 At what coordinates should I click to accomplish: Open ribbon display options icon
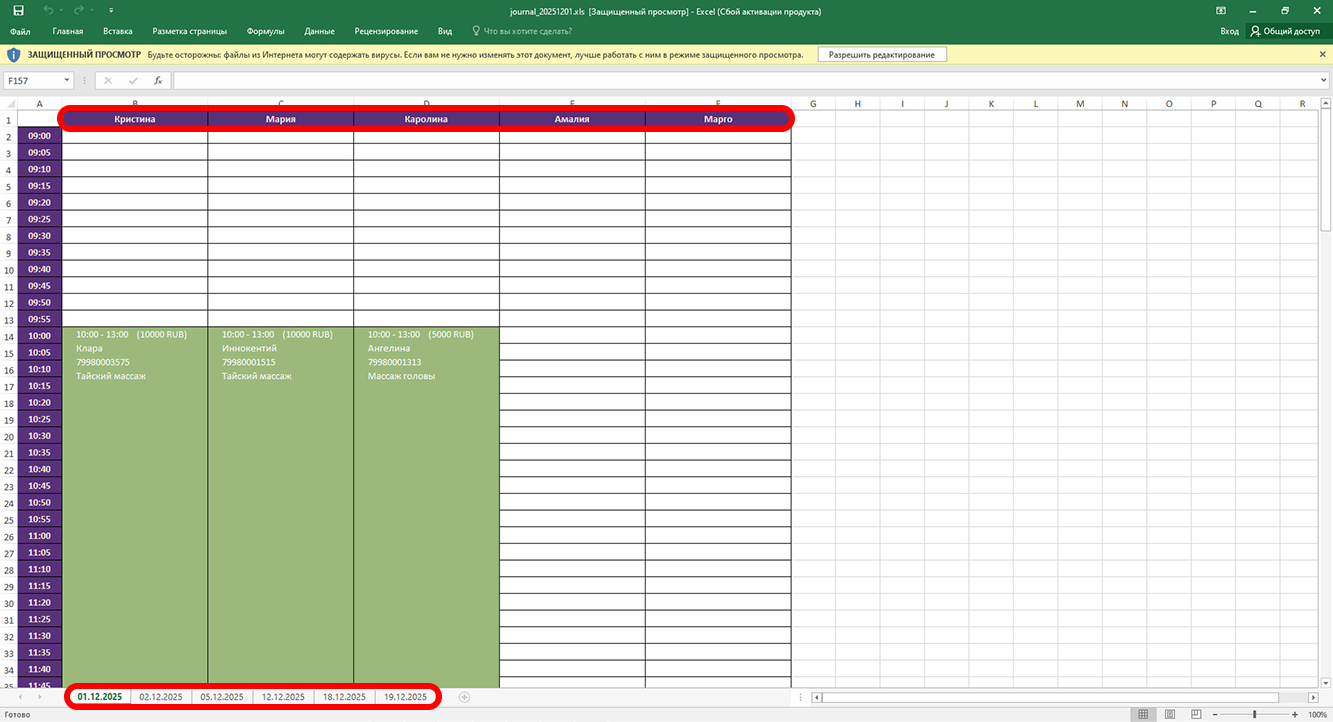point(1220,10)
